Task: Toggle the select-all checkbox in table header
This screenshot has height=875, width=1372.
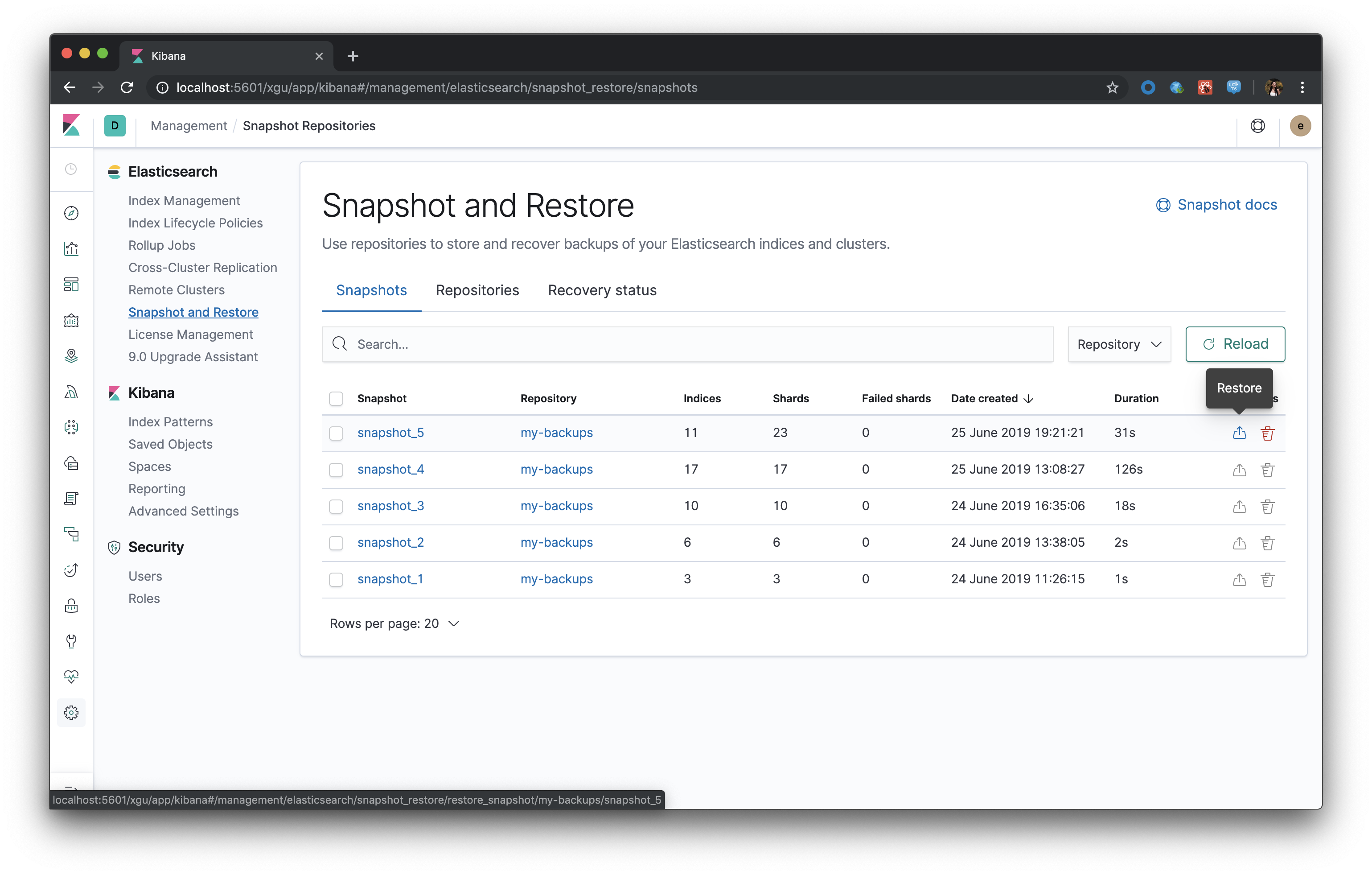Action: 336,398
